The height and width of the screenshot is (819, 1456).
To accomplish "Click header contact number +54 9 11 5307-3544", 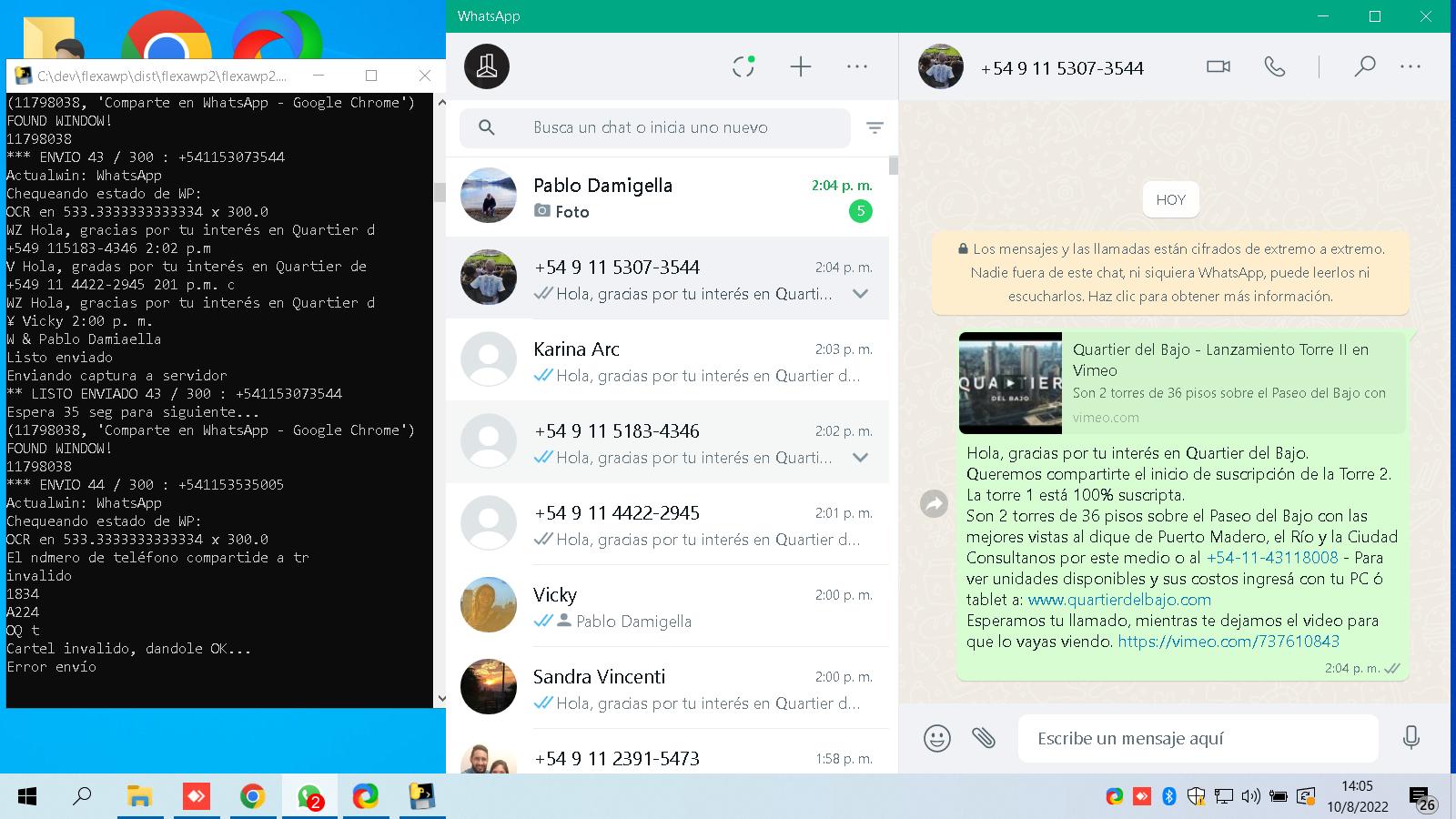I will click(1062, 68).
